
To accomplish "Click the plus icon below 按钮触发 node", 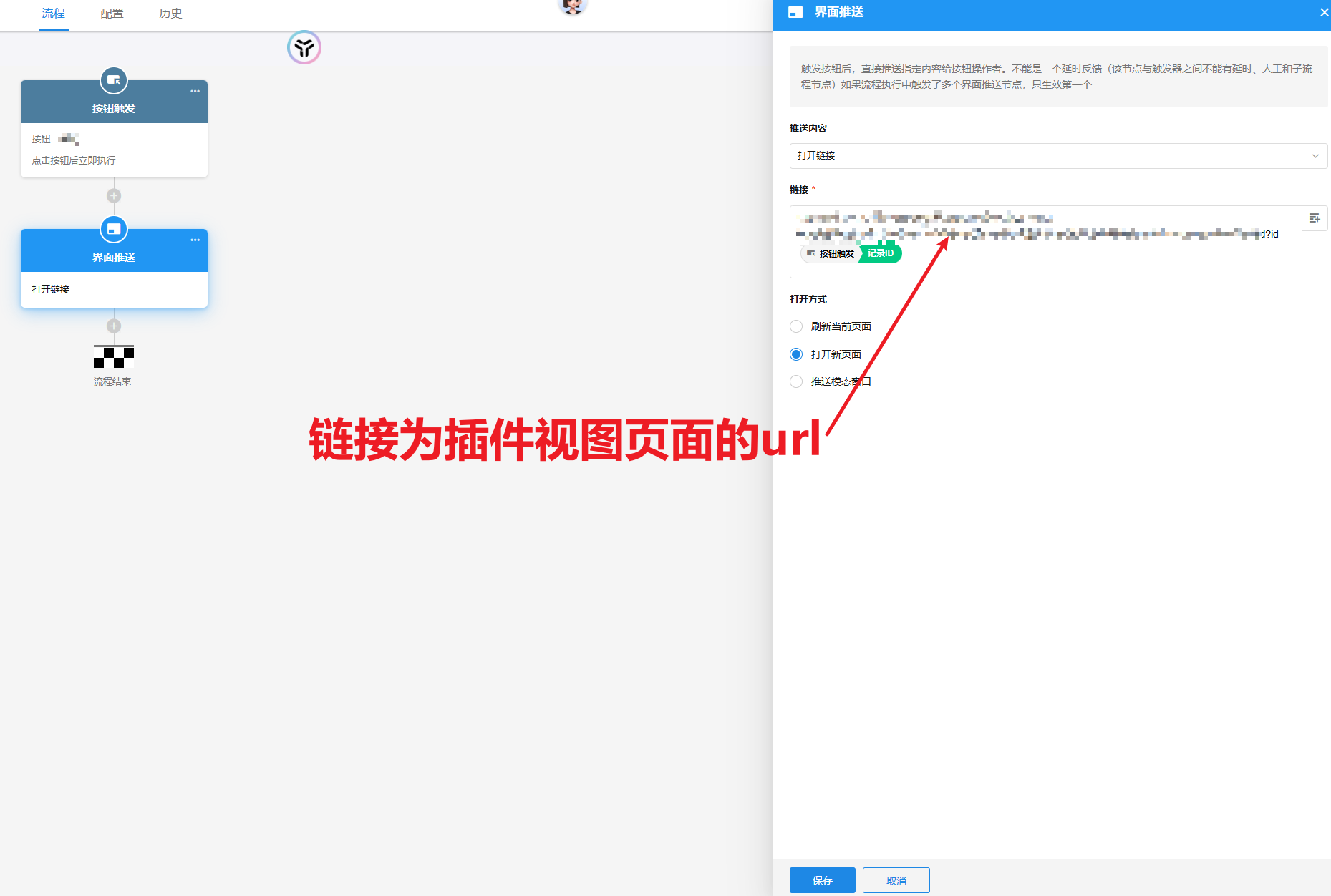I will 114,195.
